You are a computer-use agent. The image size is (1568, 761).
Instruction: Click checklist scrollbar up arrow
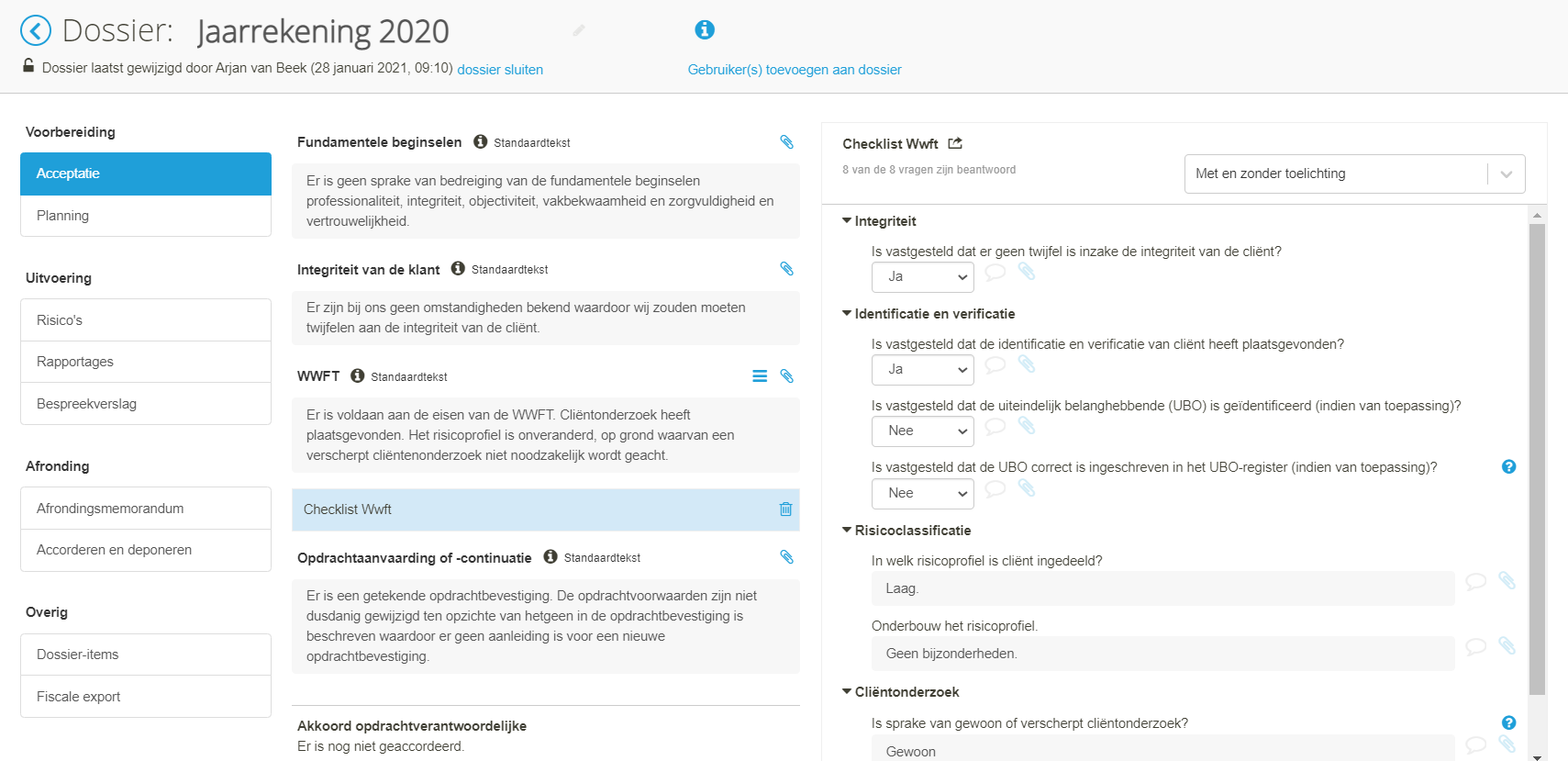1537,215
